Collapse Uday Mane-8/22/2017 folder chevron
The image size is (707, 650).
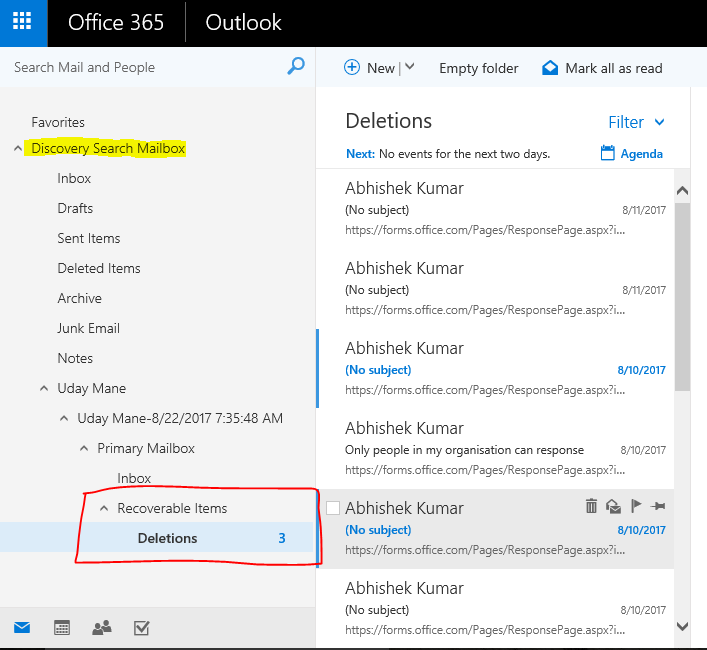click(64, 418)
